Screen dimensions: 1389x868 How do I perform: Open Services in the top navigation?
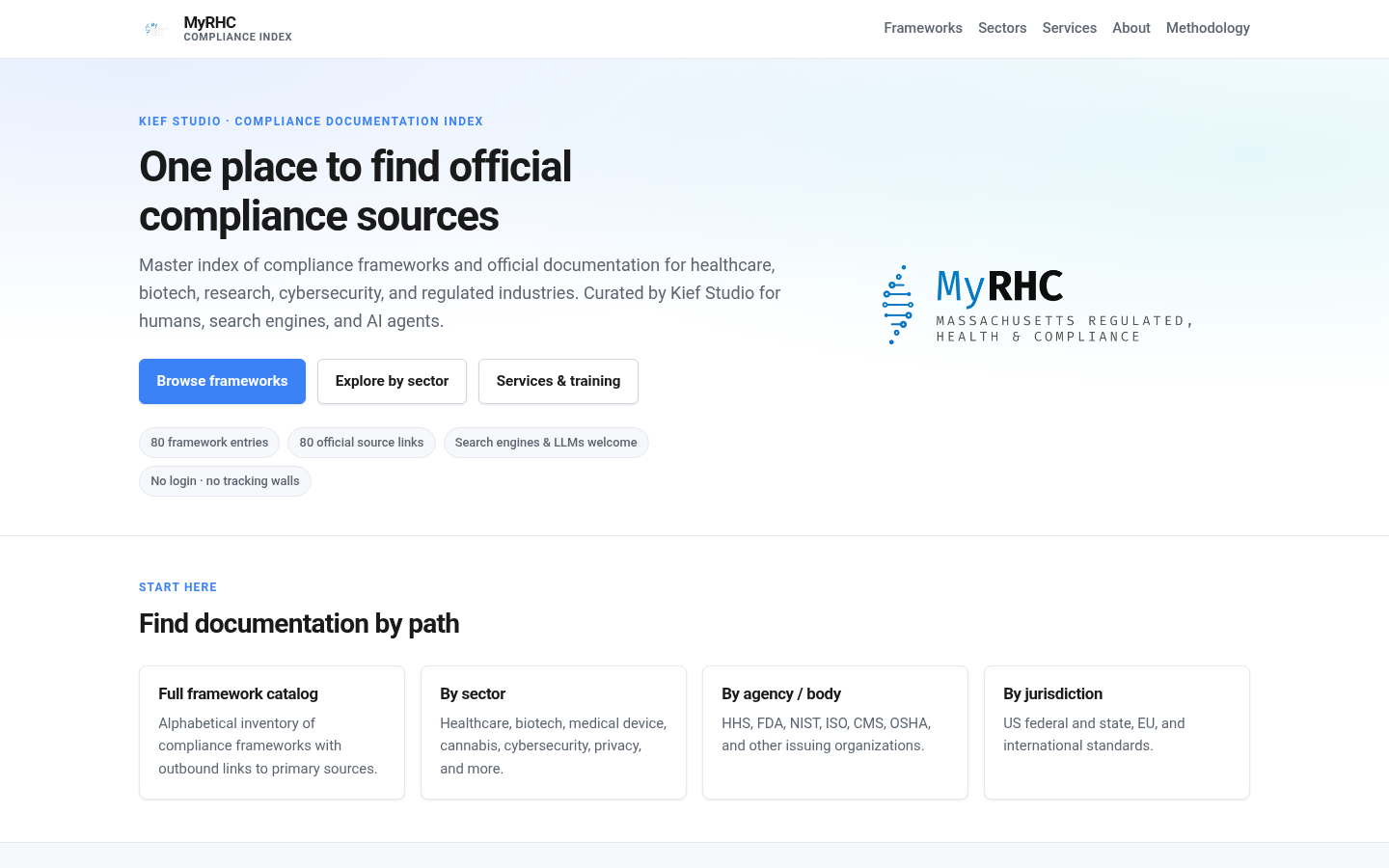click(x=1069, y=28)
